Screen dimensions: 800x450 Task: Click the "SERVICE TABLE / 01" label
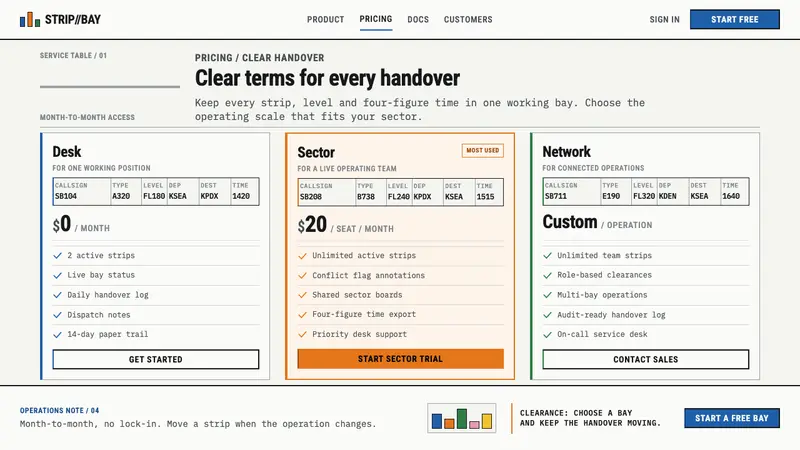point(73,56)
